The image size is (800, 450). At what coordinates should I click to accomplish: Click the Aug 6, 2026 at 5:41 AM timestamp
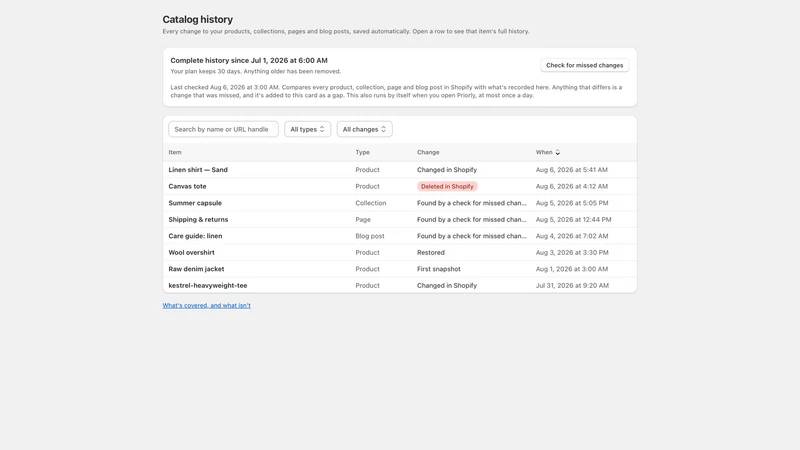point(571,170)
